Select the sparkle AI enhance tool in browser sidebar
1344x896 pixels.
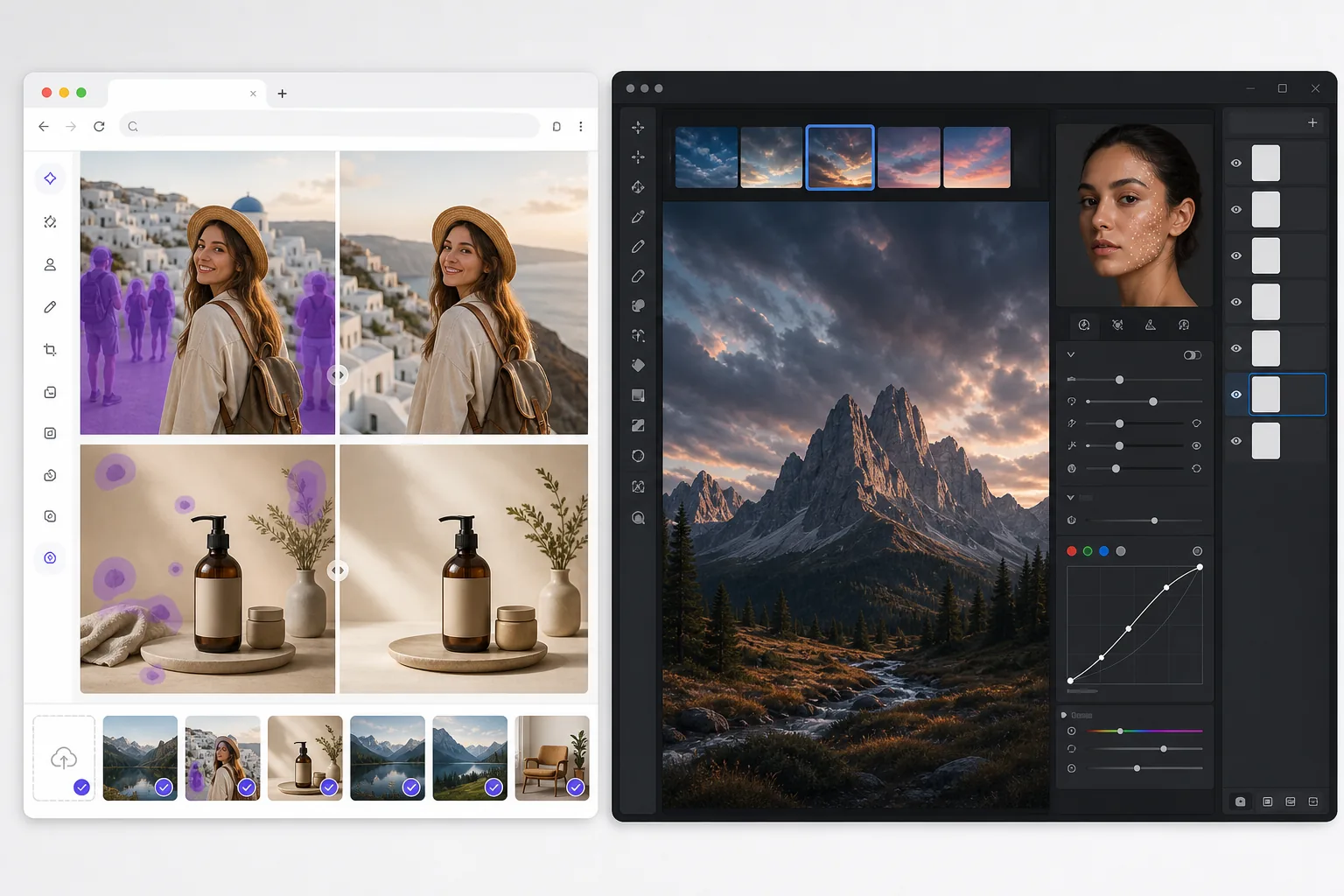[x=50, y=178]
